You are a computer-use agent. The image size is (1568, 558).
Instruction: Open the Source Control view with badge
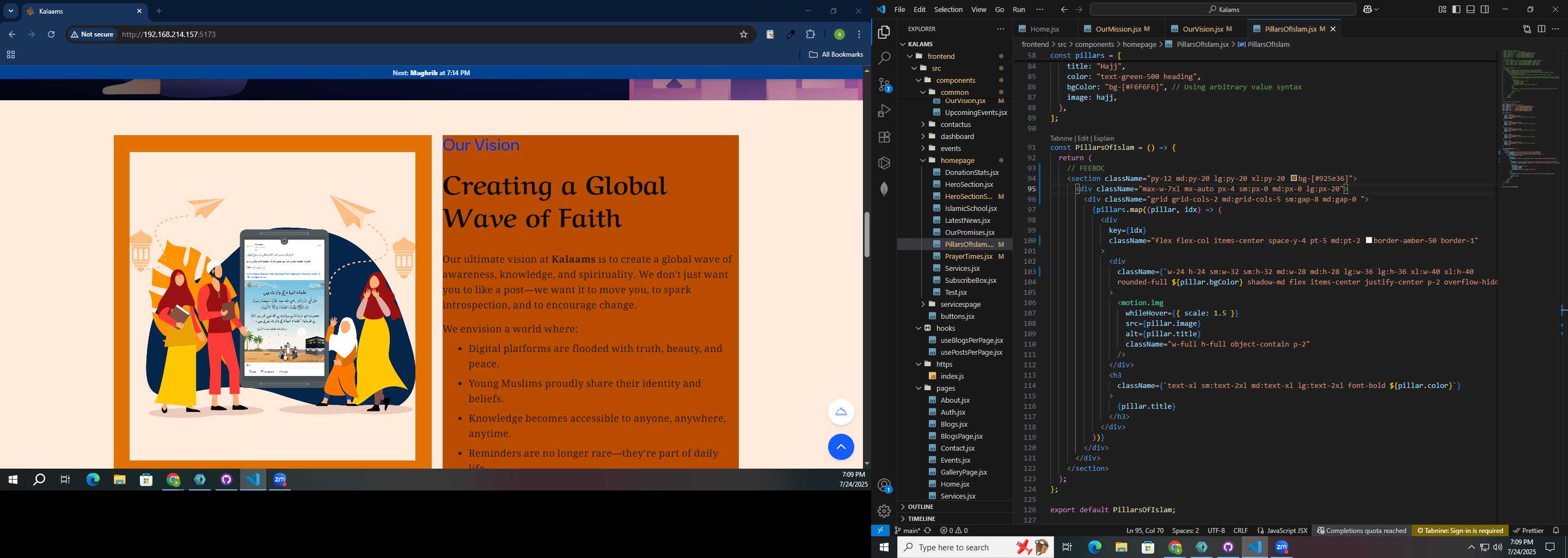(884, 84)
